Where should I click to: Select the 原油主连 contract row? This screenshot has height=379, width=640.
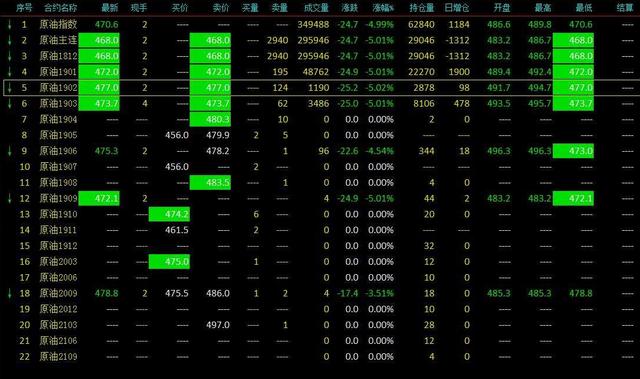[320, 40]
